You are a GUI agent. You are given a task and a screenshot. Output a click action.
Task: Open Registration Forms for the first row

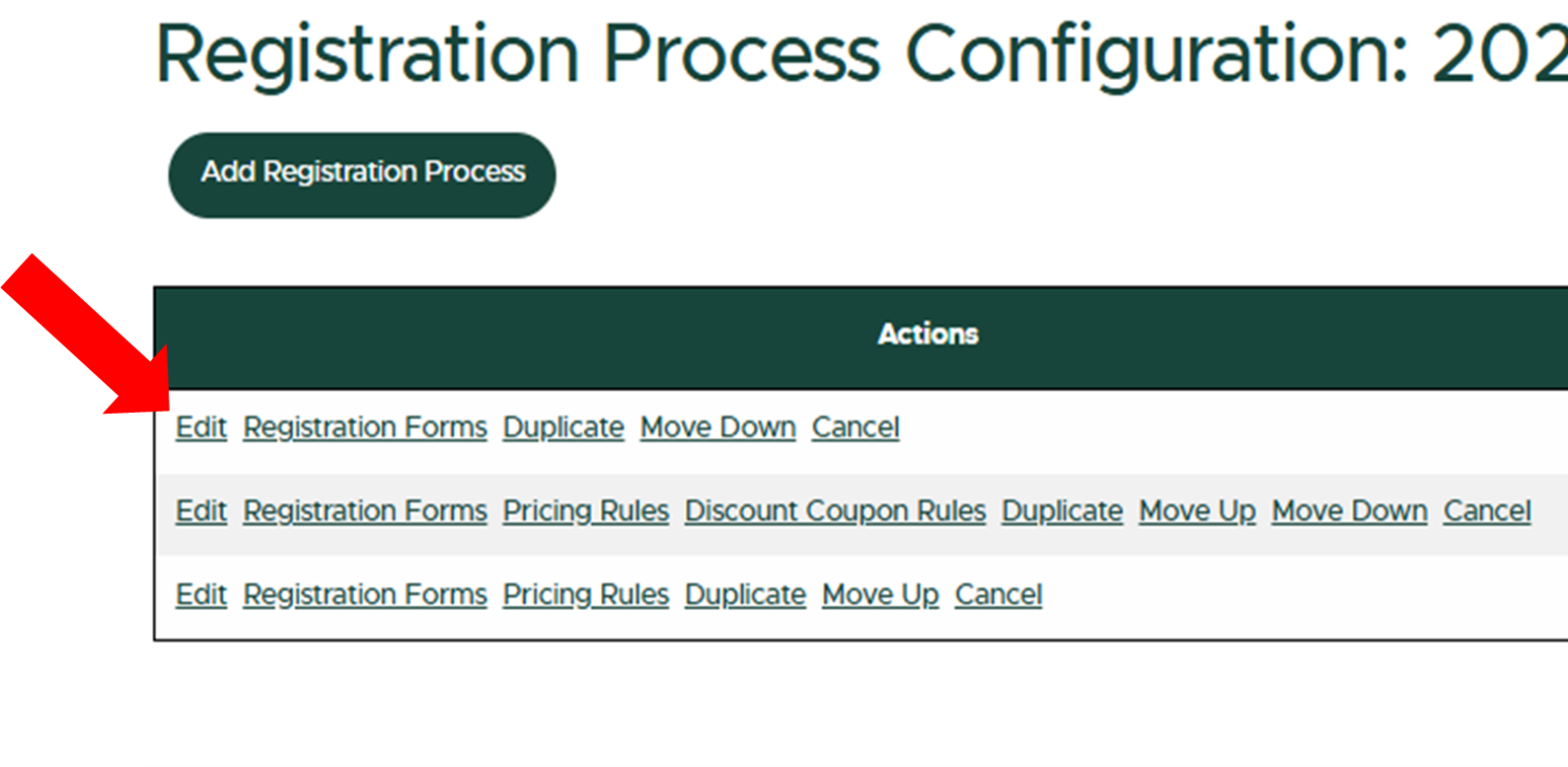coord(364,426)
